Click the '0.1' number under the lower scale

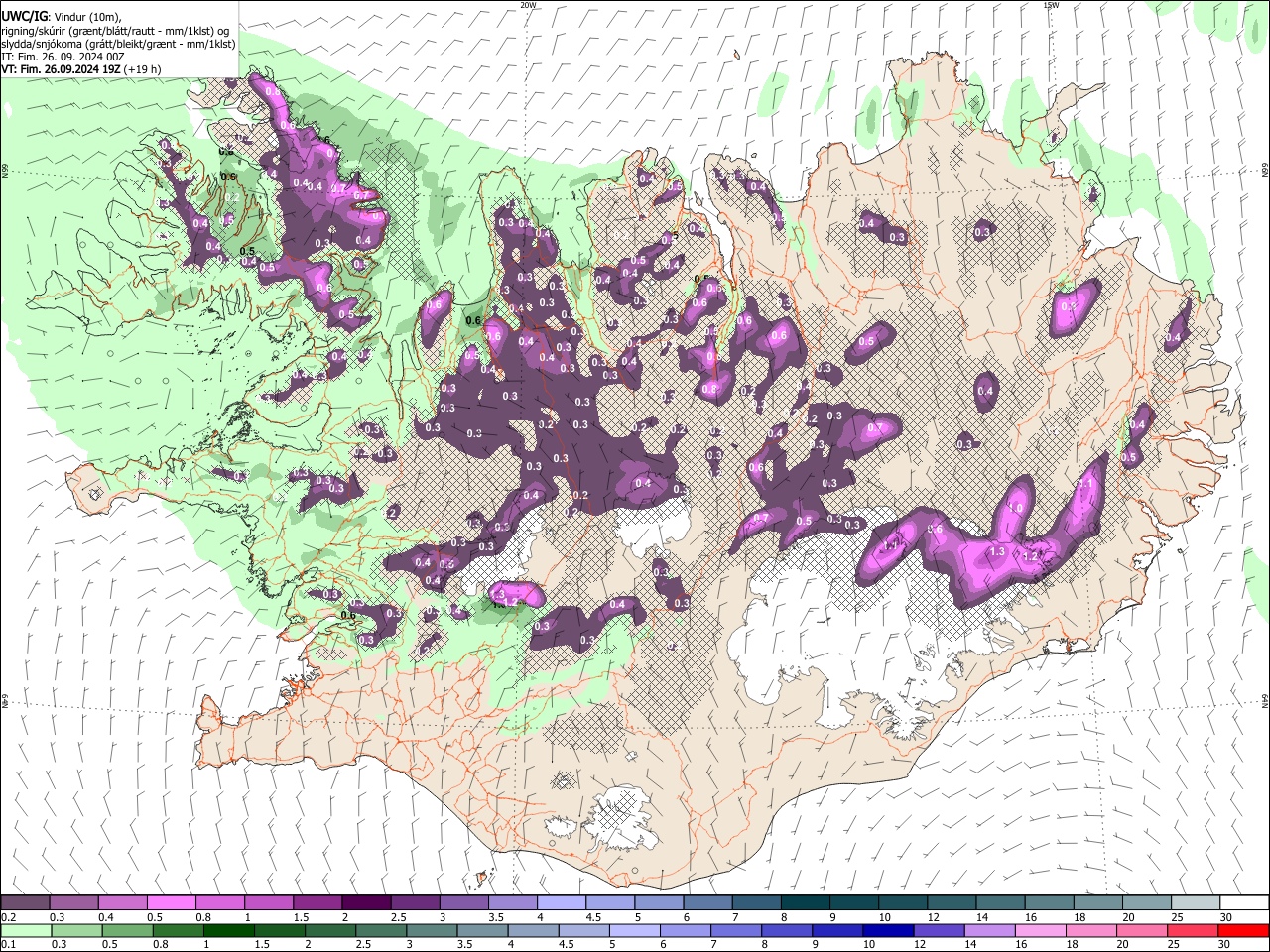(x=8, y=944)
